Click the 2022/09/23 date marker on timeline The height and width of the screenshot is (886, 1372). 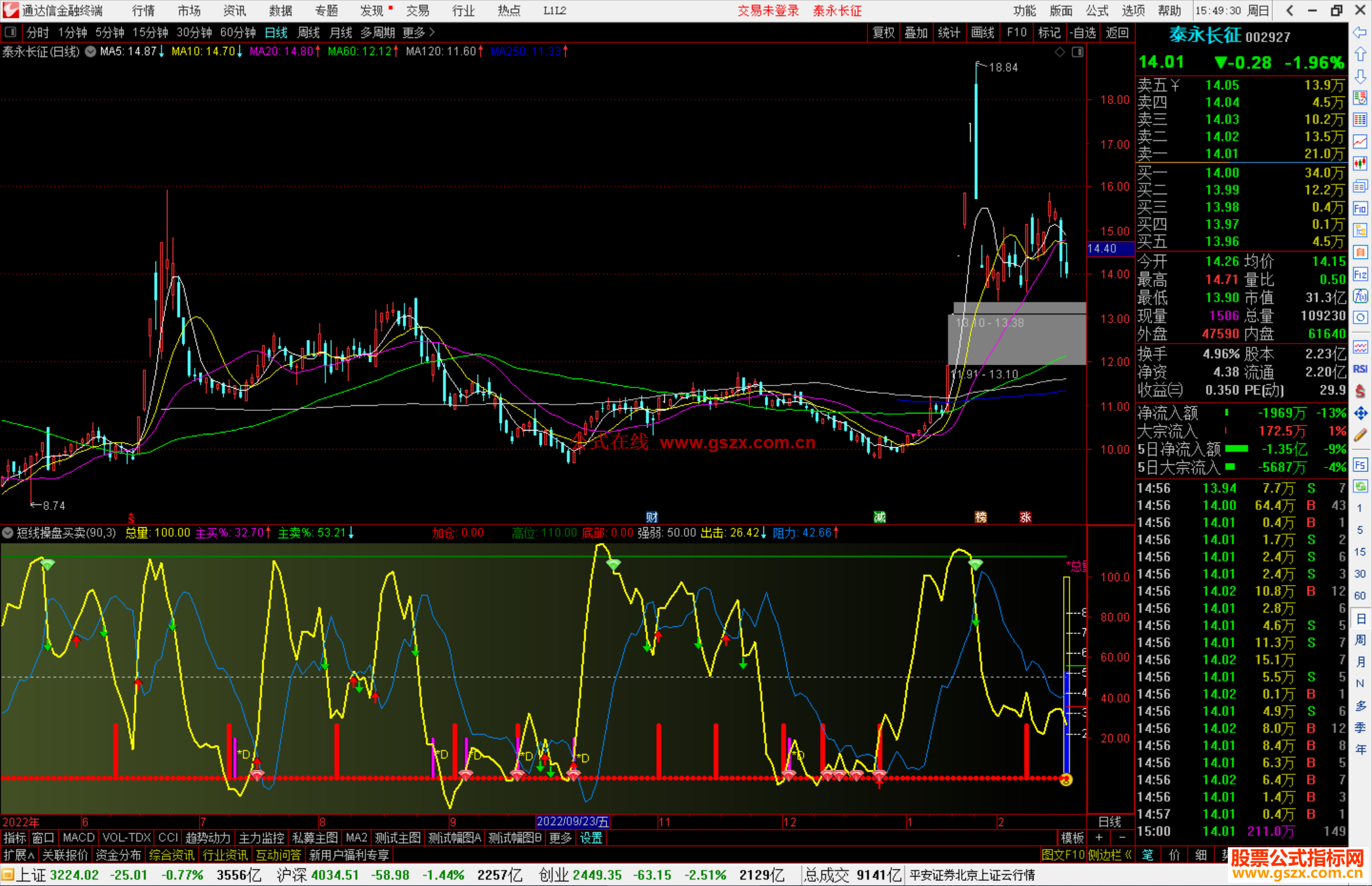(x=572, y=822)
